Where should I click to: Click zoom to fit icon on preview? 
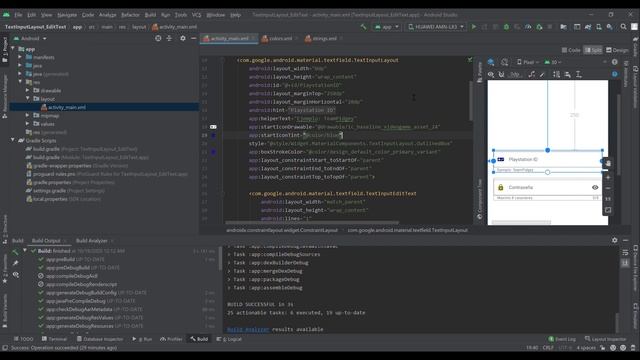point(608,210)
